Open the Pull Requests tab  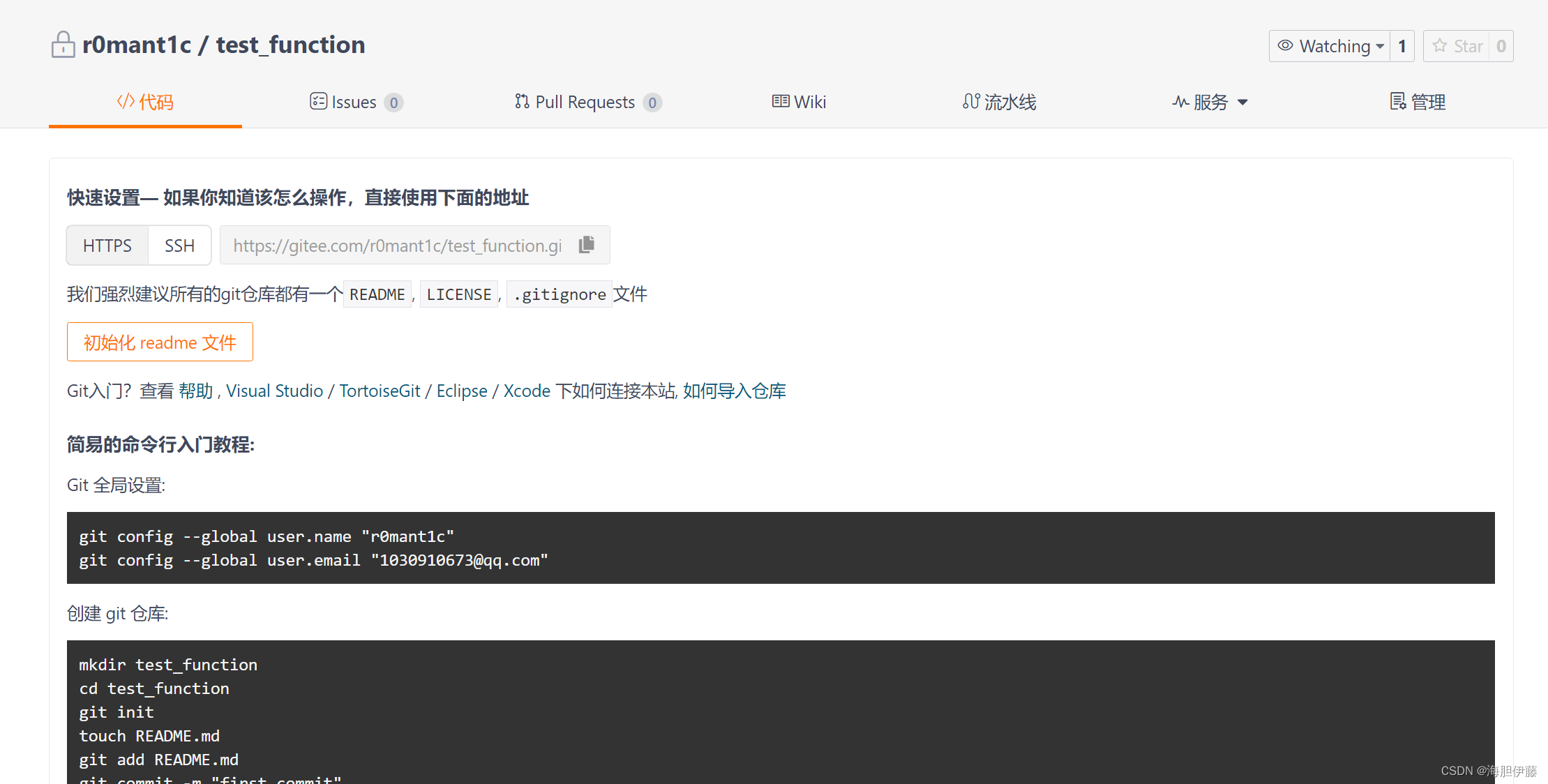(x=587, y=102)
